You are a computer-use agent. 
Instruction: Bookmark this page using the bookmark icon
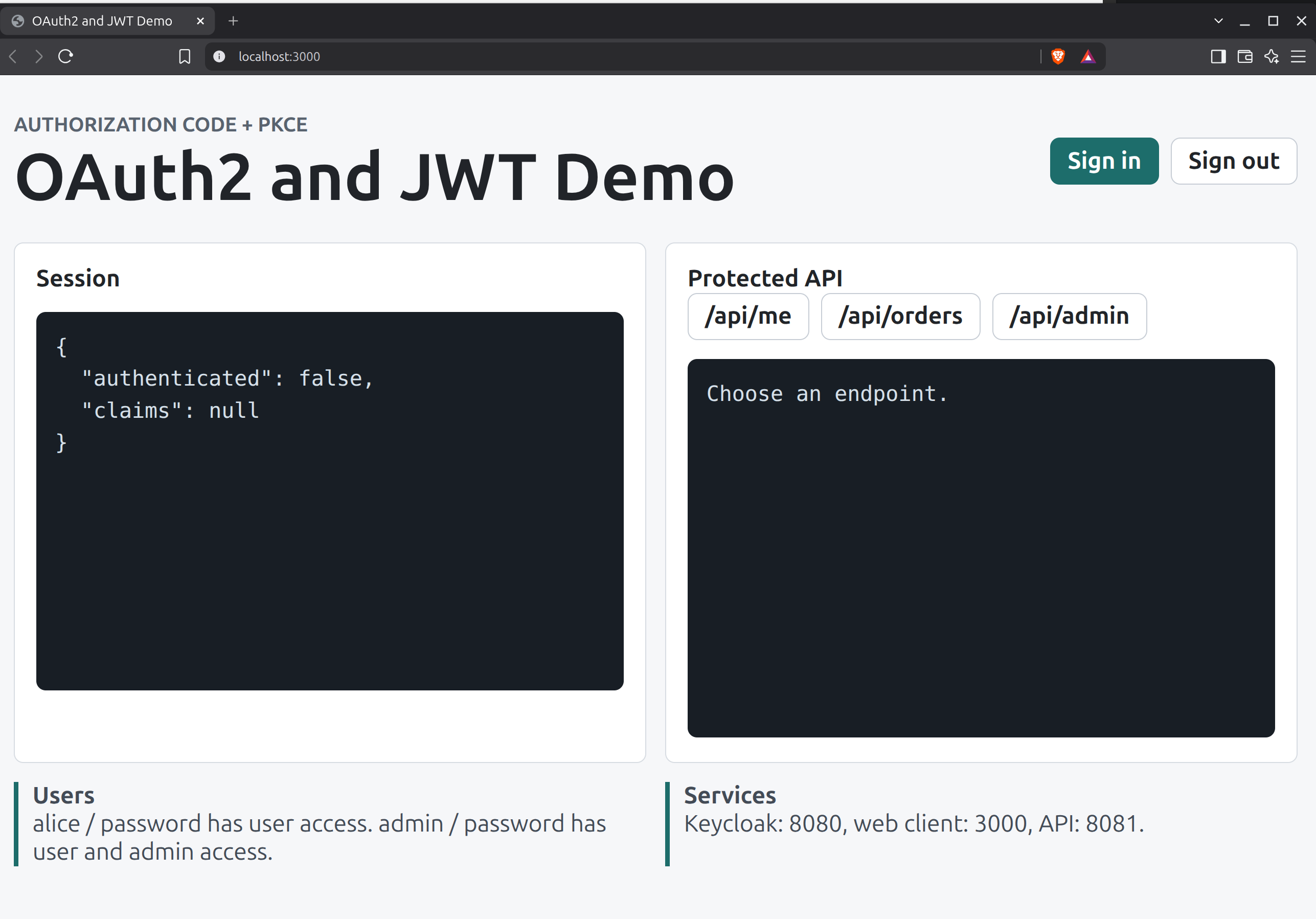(x=185, y=56)
